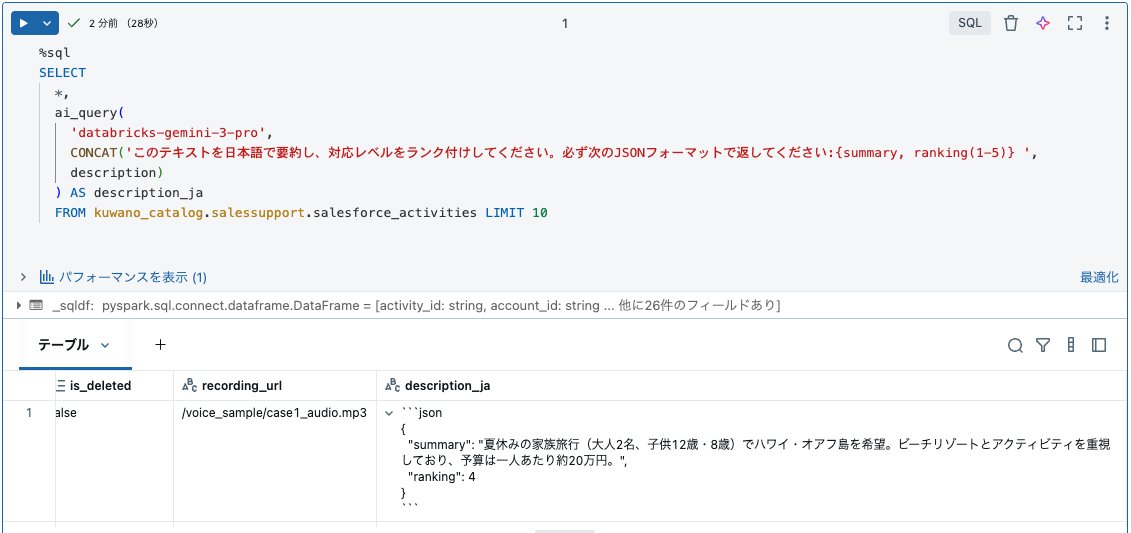Open the AI assistant sparkle icon

1043,23
